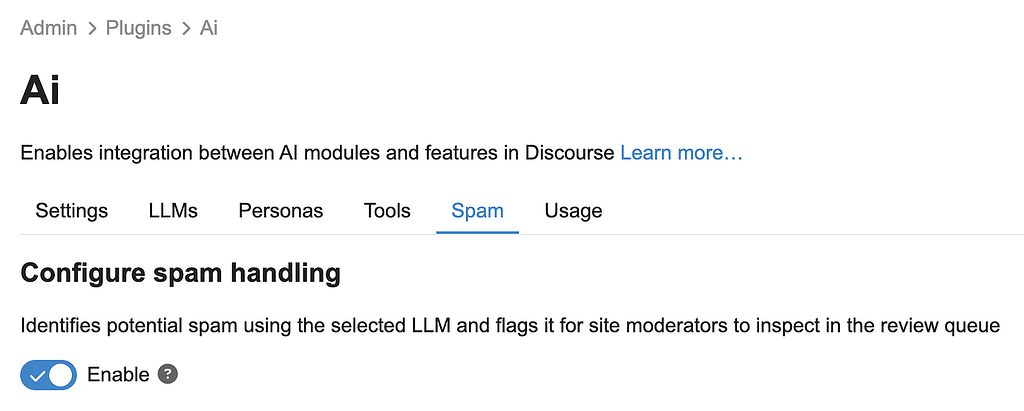1024x411 pixels.
Task: Click the chevron between Plugins and Ai
Action: [x=186, y=28]
